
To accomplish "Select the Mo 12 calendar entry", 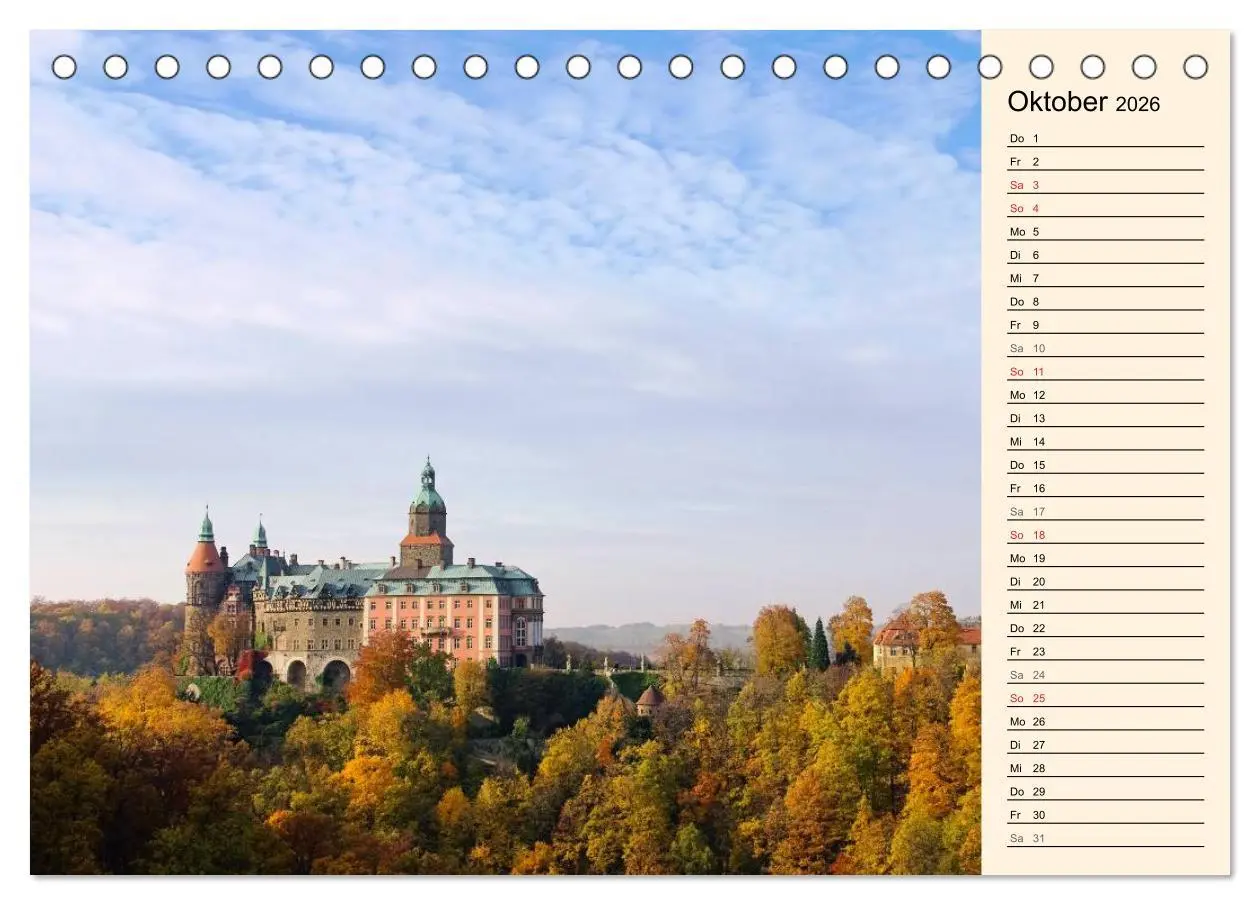I will 1105,395.
